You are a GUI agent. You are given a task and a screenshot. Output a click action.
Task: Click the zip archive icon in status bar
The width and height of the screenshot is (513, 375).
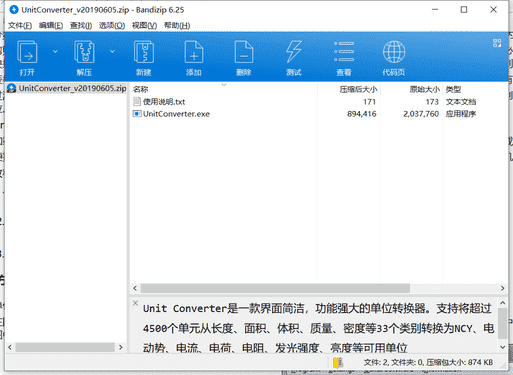[338, 362]
